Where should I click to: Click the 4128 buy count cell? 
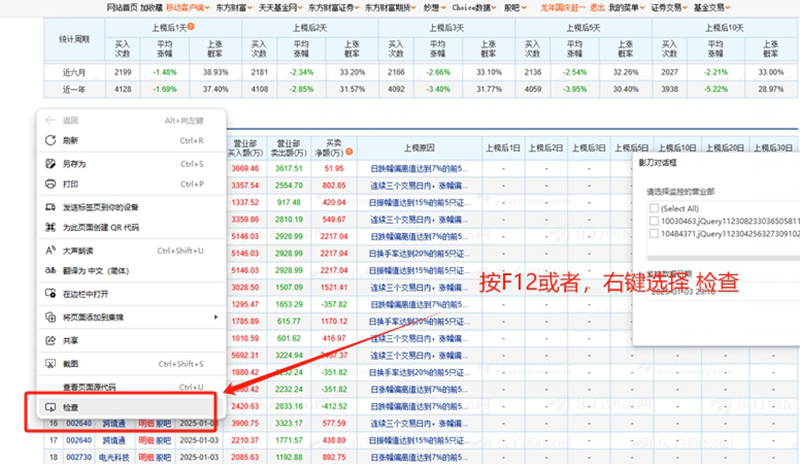[122, 89]
